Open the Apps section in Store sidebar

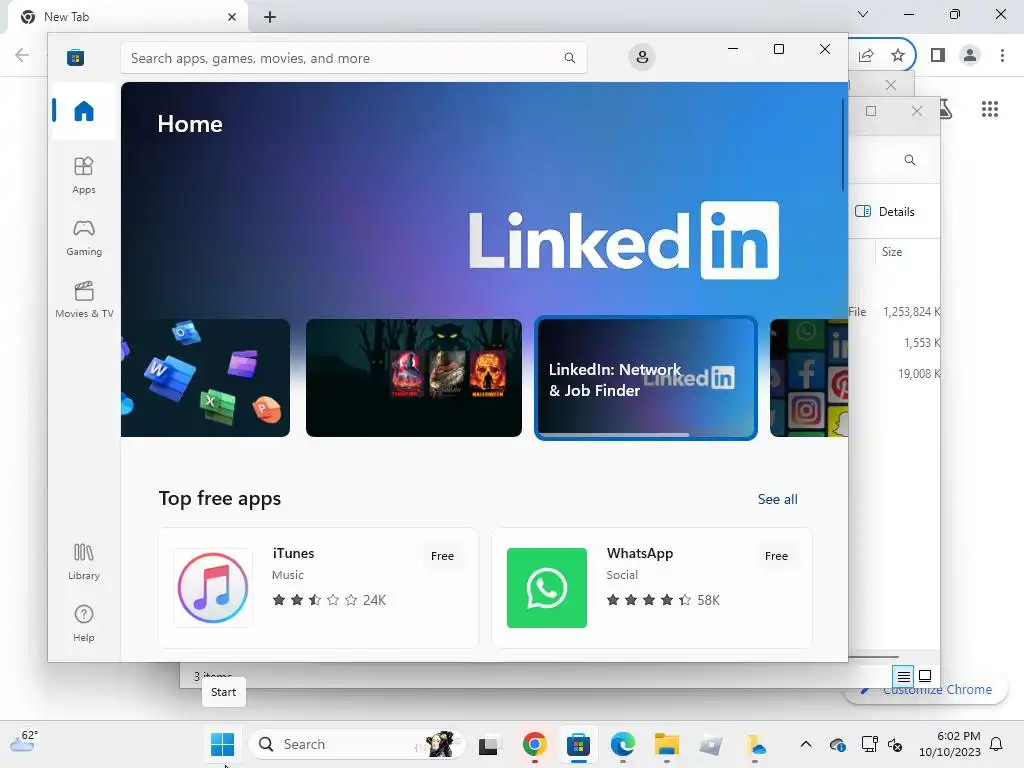point(84,175)
